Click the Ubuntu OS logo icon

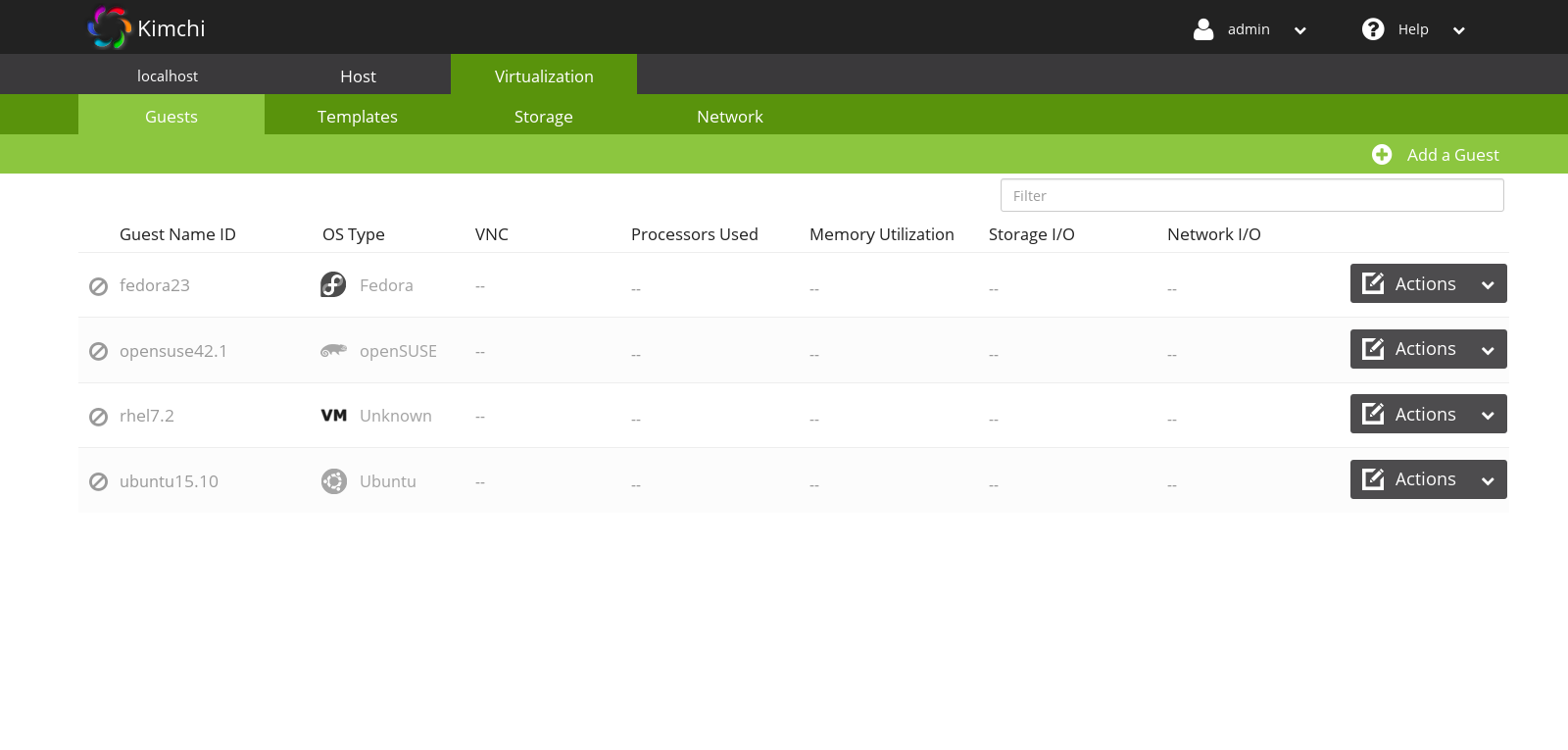[x=333, y=481]
